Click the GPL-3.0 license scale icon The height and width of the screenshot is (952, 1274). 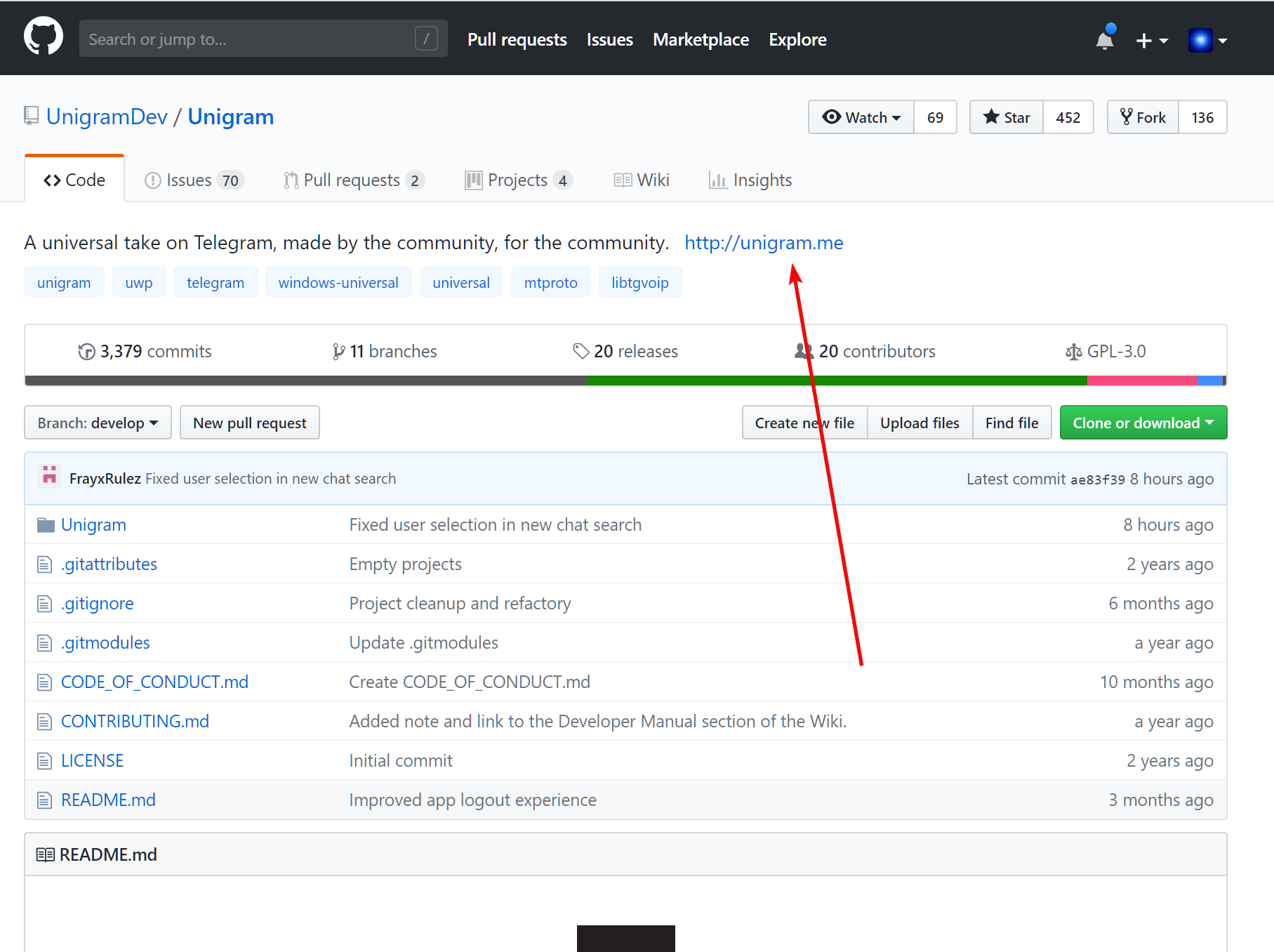(1073, 351)
